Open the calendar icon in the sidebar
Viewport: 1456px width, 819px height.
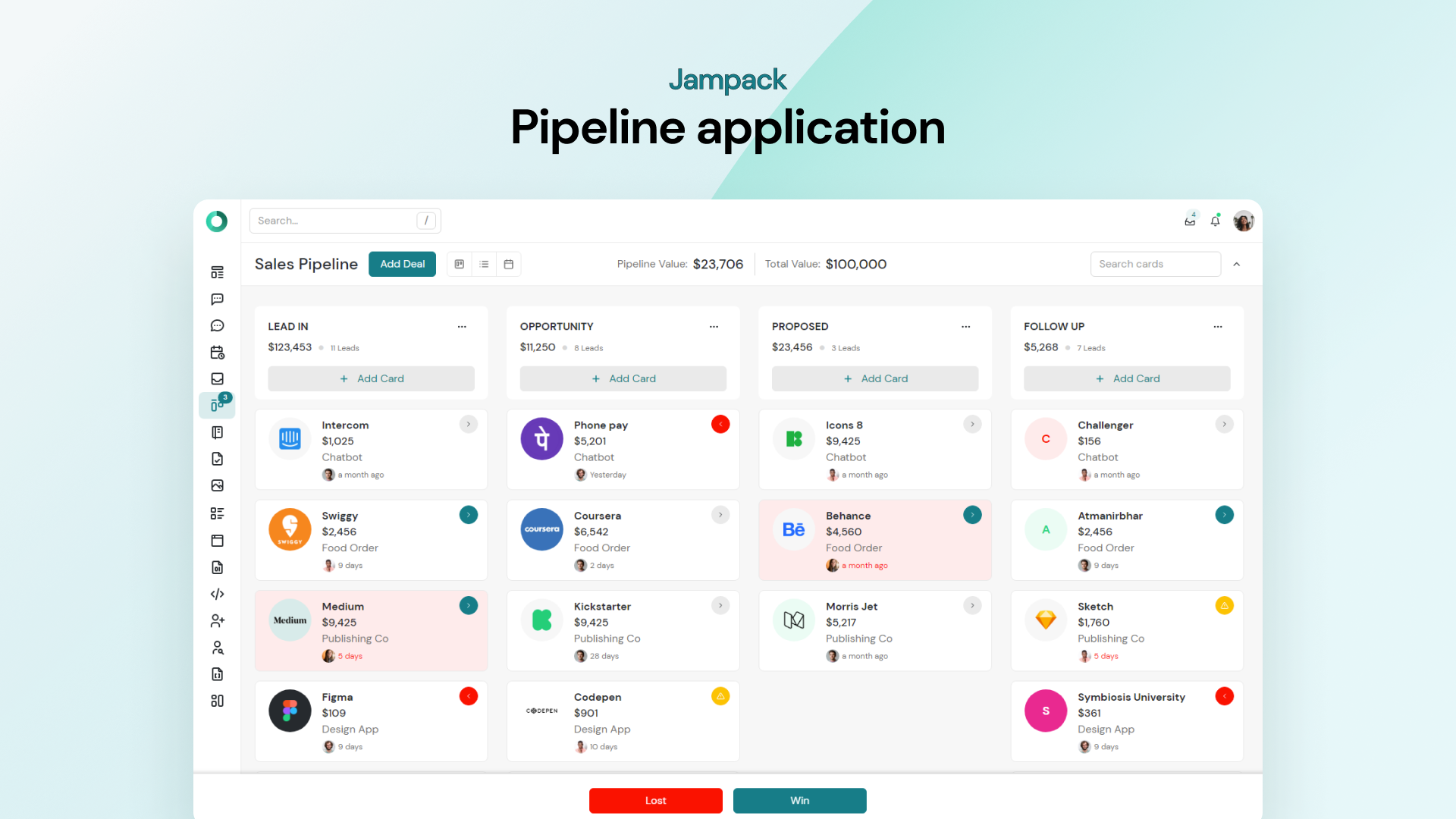(217, 353)
